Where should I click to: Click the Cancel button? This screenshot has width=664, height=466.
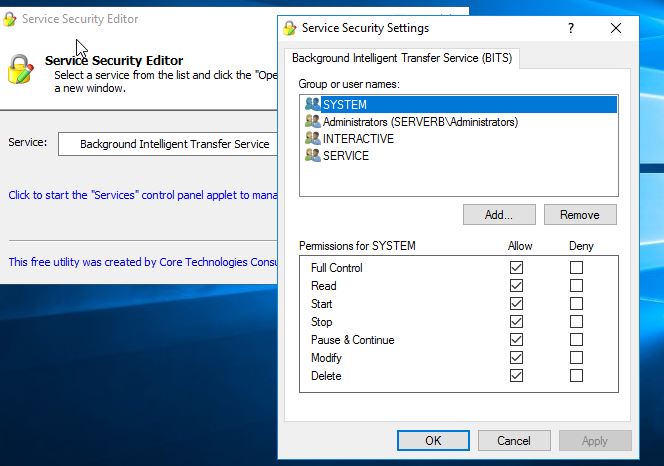pyautogui.click(x=514, y=441)
